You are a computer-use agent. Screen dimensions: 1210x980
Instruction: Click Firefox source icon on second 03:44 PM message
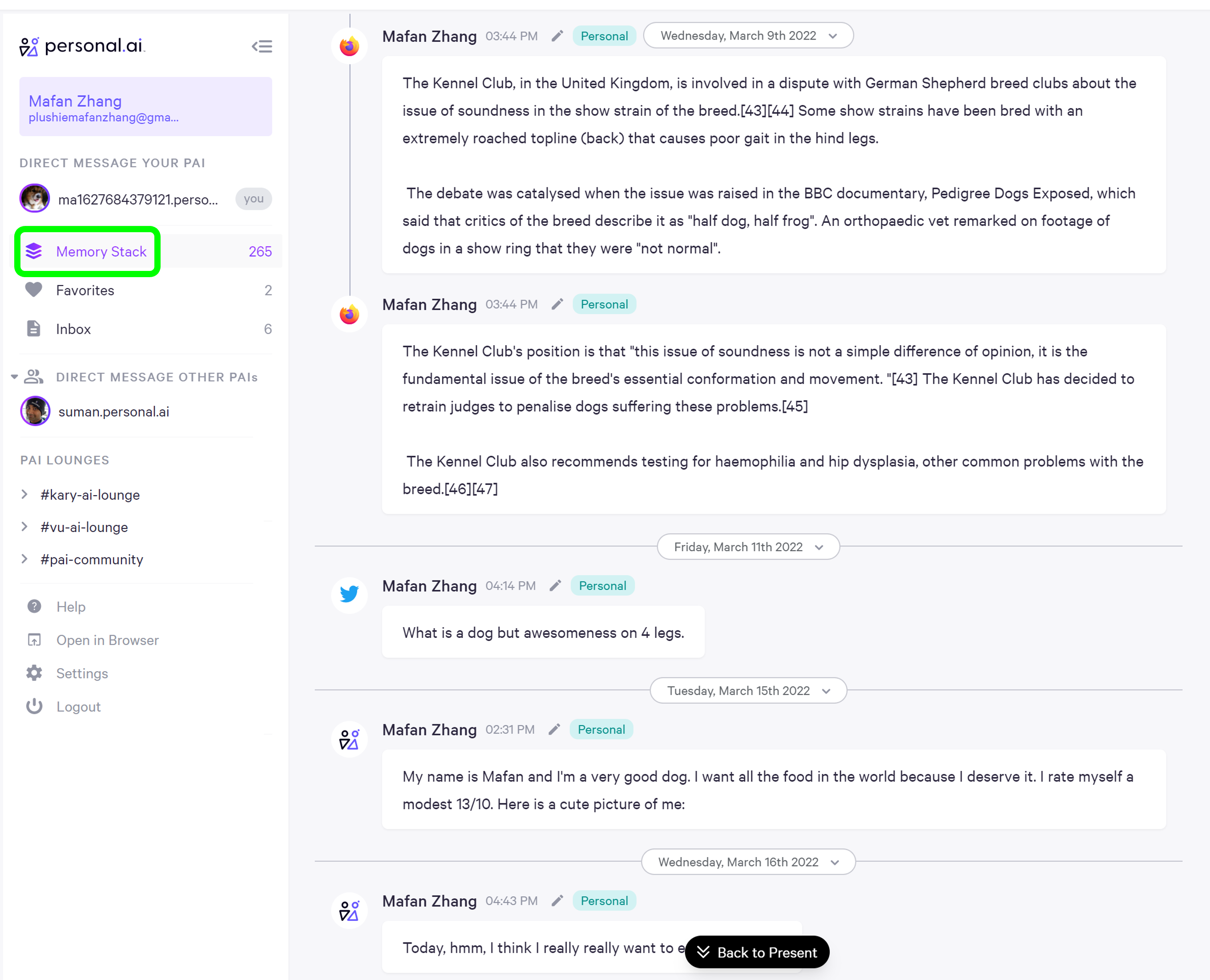click(349, 314)
